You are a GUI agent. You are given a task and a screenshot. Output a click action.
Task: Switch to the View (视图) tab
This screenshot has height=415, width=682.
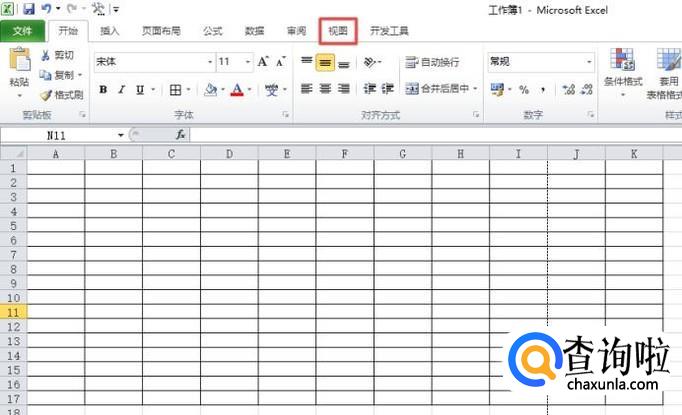[338, 31]
